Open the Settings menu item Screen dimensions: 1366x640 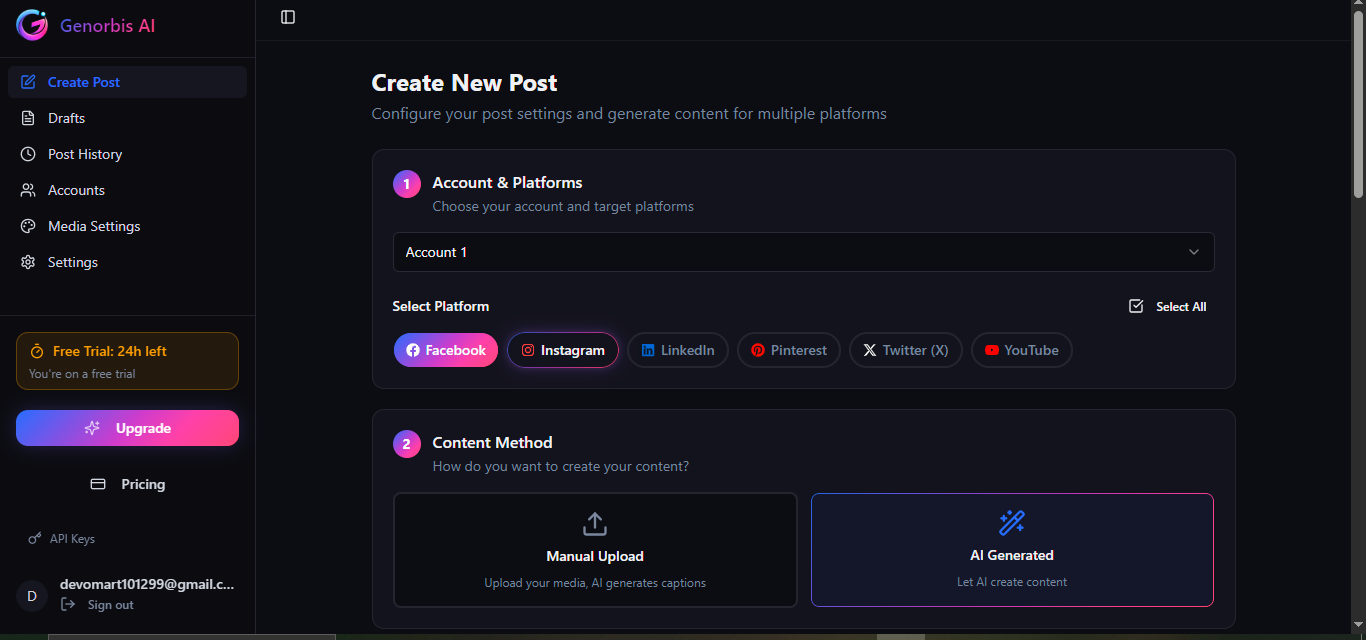(72, 261)
